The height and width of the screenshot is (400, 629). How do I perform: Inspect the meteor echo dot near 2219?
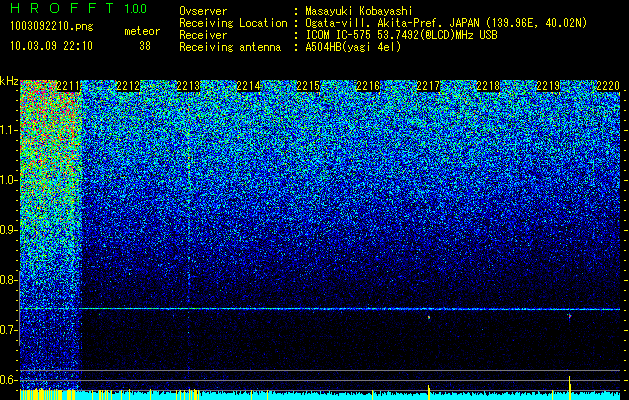tap(569, 316)
